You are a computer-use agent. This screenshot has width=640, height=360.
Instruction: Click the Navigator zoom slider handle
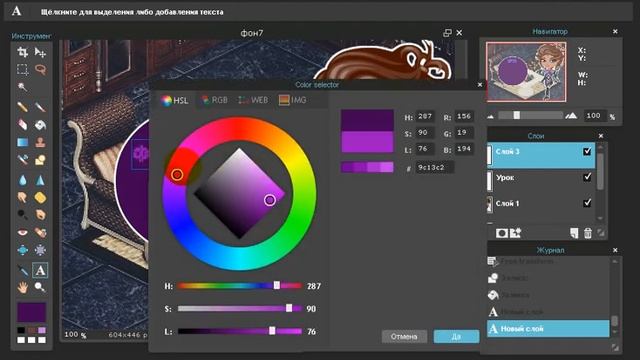[517, 116]
